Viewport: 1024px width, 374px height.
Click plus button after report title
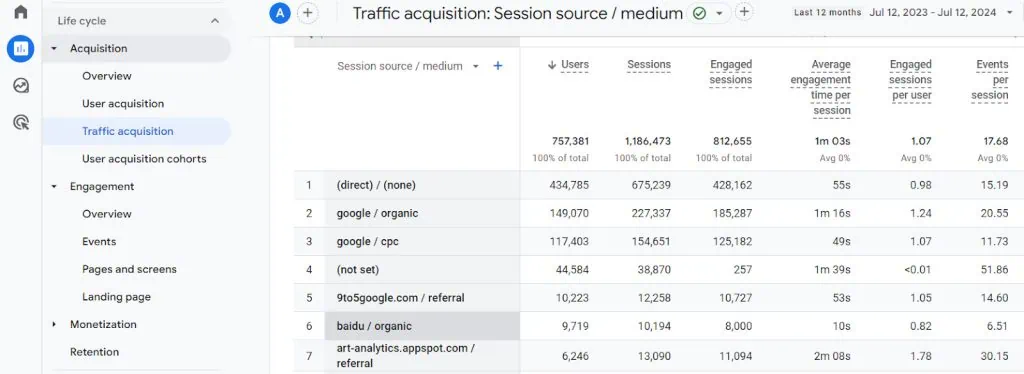click(x=744, y=12)
